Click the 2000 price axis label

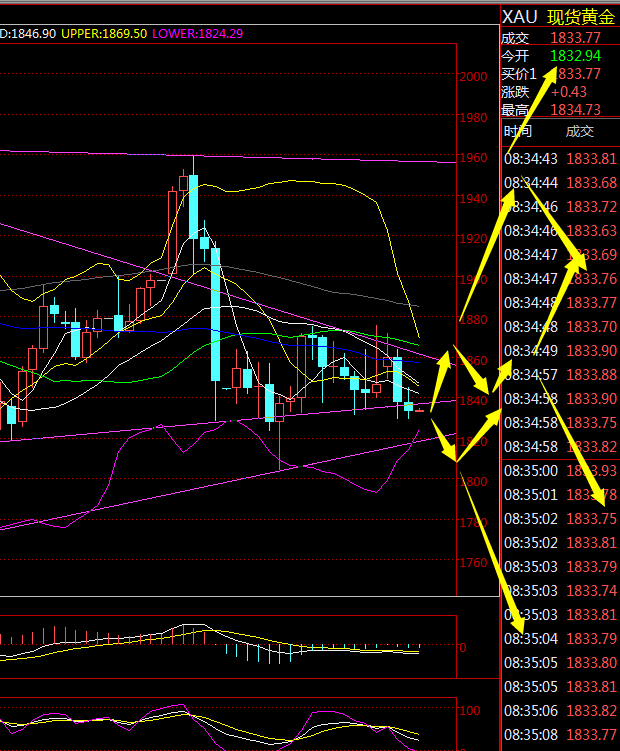tap(472, 77)
